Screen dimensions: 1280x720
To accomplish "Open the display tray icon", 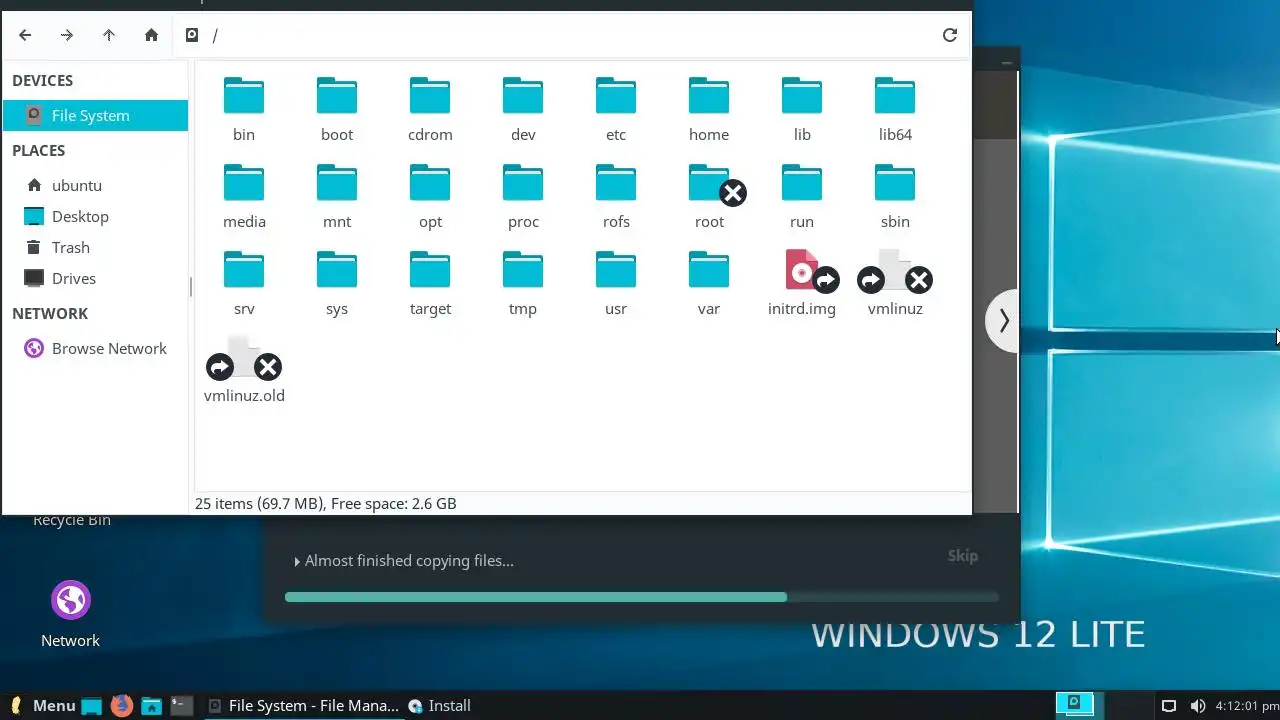I will coord(1168,706).
